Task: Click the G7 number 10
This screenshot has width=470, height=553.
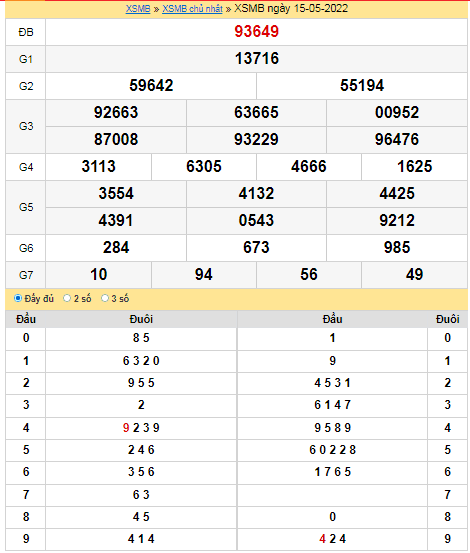Action: (x=98, y=274)
